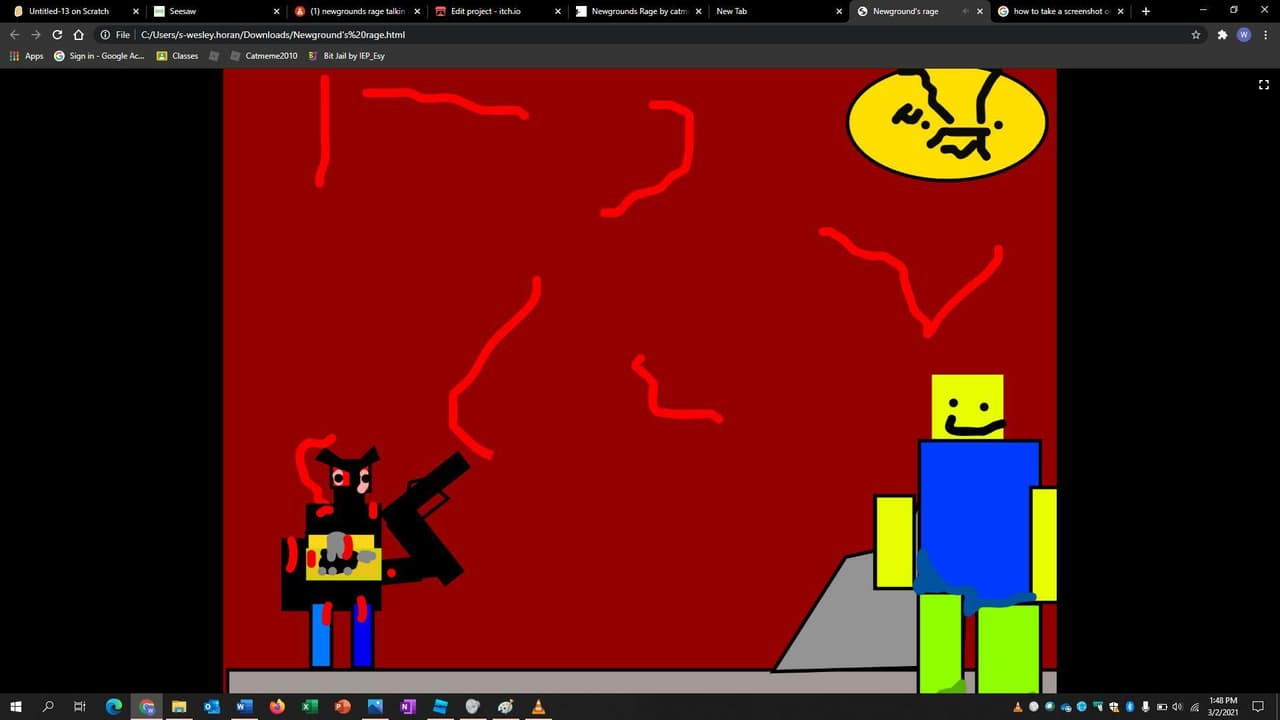Switch to the Seesaw tab
The width and height of the screenshot is (1280, 720).
pos(215,11)
